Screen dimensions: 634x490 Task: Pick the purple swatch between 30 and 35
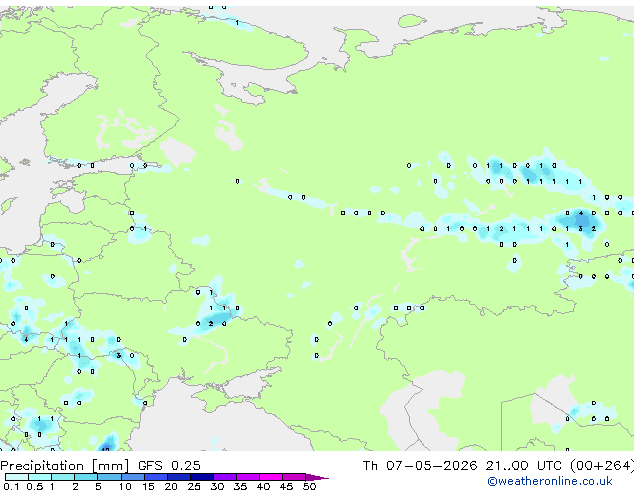224,477
